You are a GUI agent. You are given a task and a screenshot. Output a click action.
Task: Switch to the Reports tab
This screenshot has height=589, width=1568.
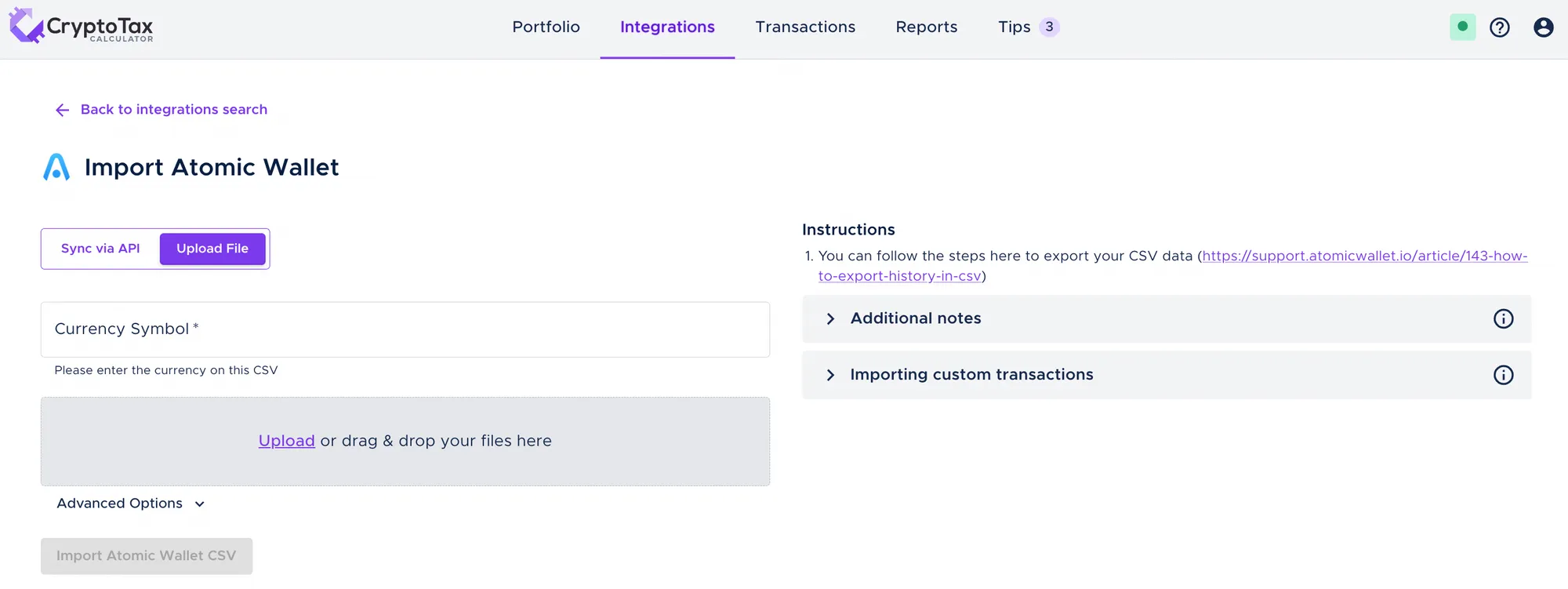click(927, 27)
